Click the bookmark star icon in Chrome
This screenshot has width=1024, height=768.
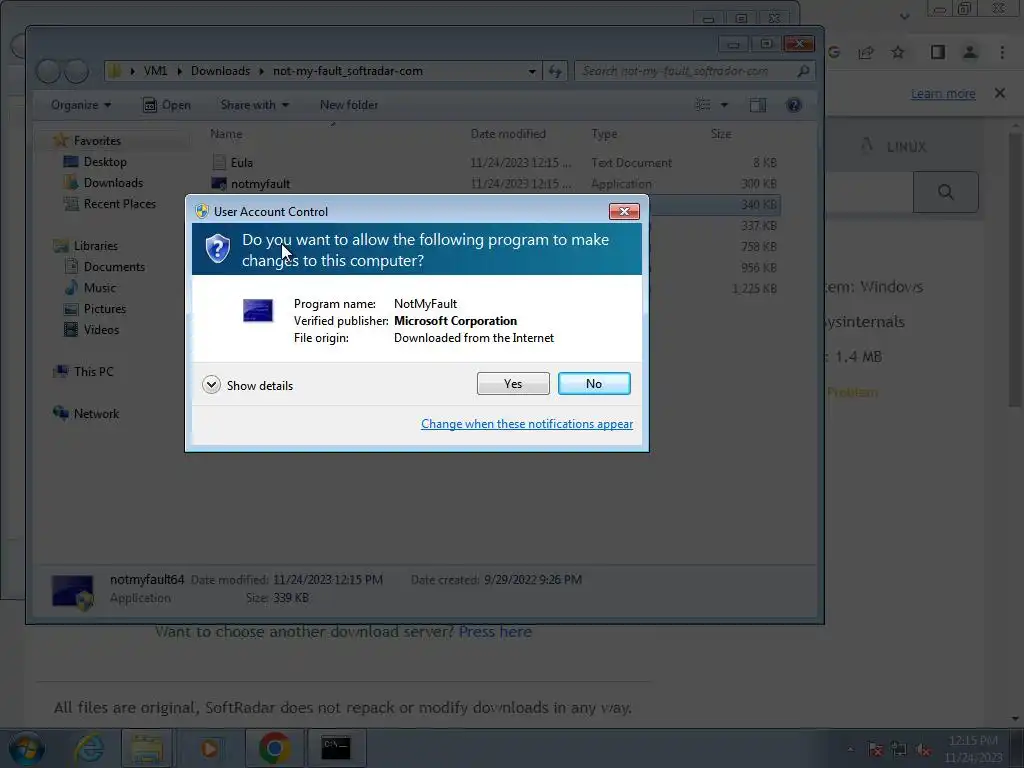click(x=898, y=52)
